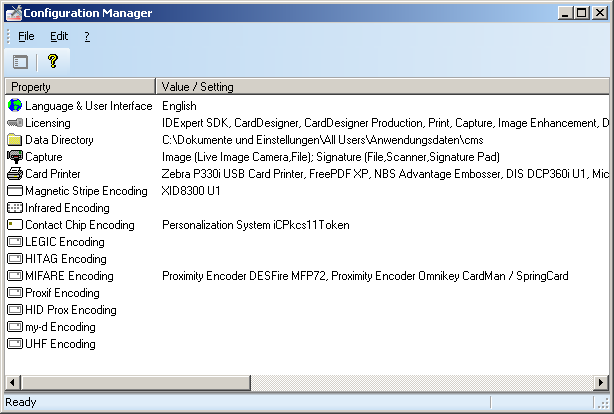Viewport: 614px width, 414px height.
Task: Click the properties view toolbar icon
Action: (x=21, y=61)
